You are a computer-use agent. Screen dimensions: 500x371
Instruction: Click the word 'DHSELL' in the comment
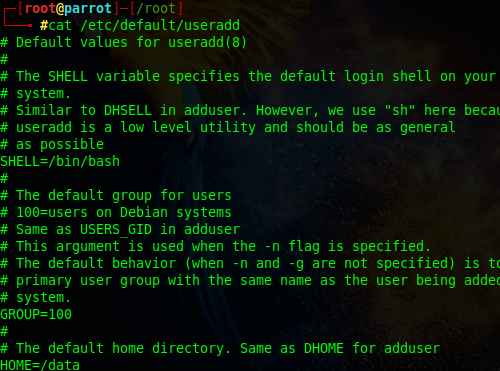pyautogui.click(x=128, y=110)
